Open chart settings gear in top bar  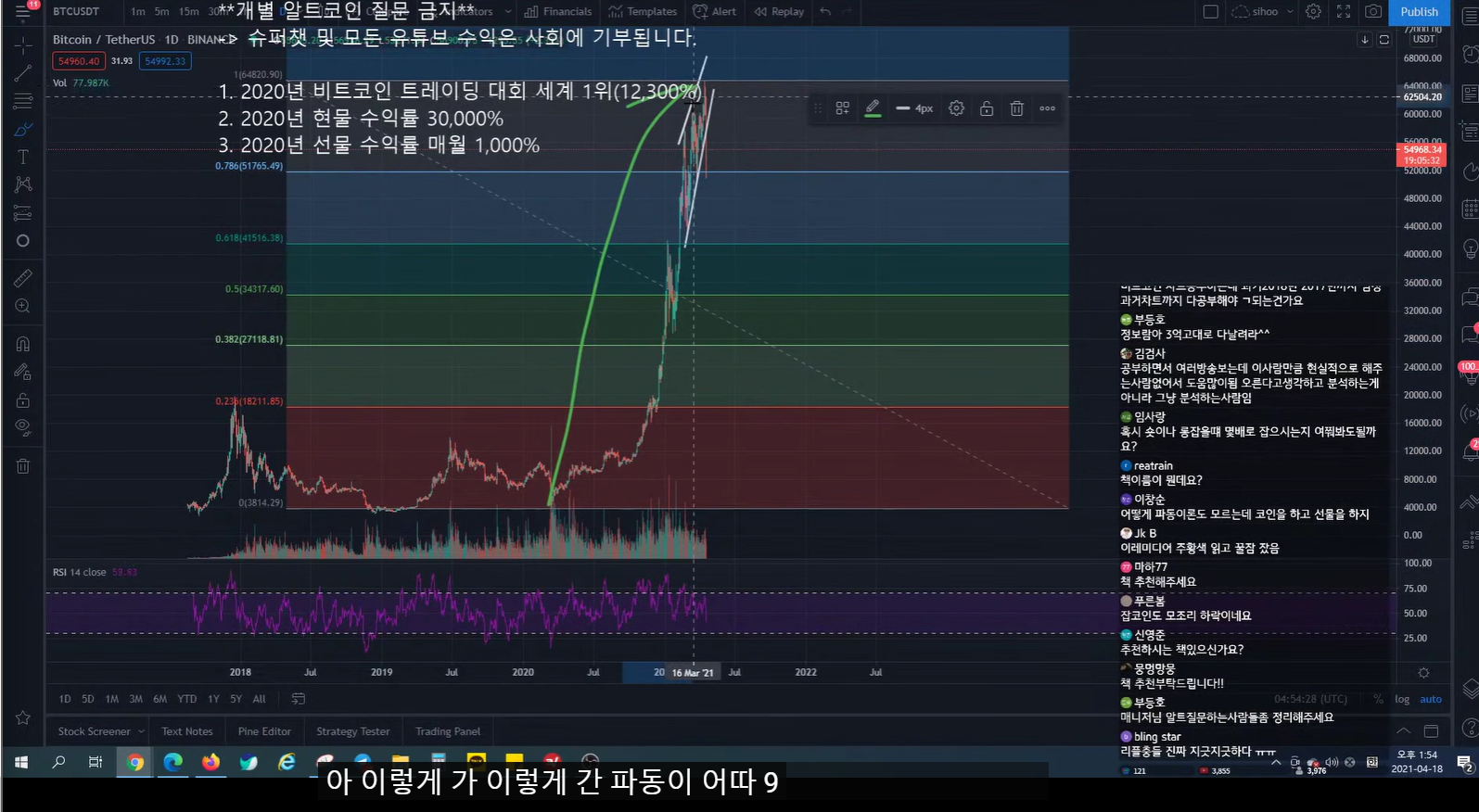[1313, 12]
